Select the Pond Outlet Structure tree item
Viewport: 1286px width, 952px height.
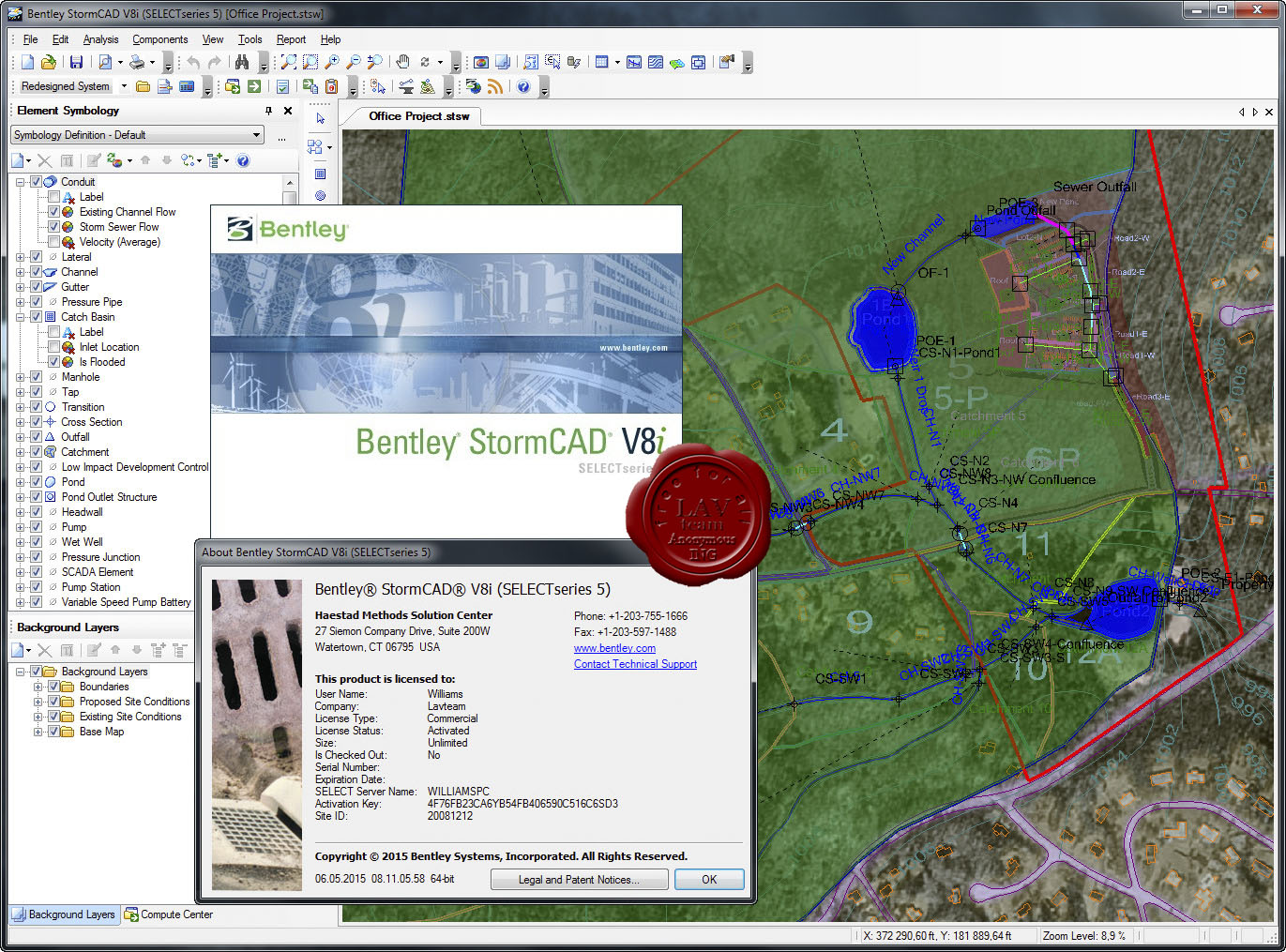pos(109,497)
